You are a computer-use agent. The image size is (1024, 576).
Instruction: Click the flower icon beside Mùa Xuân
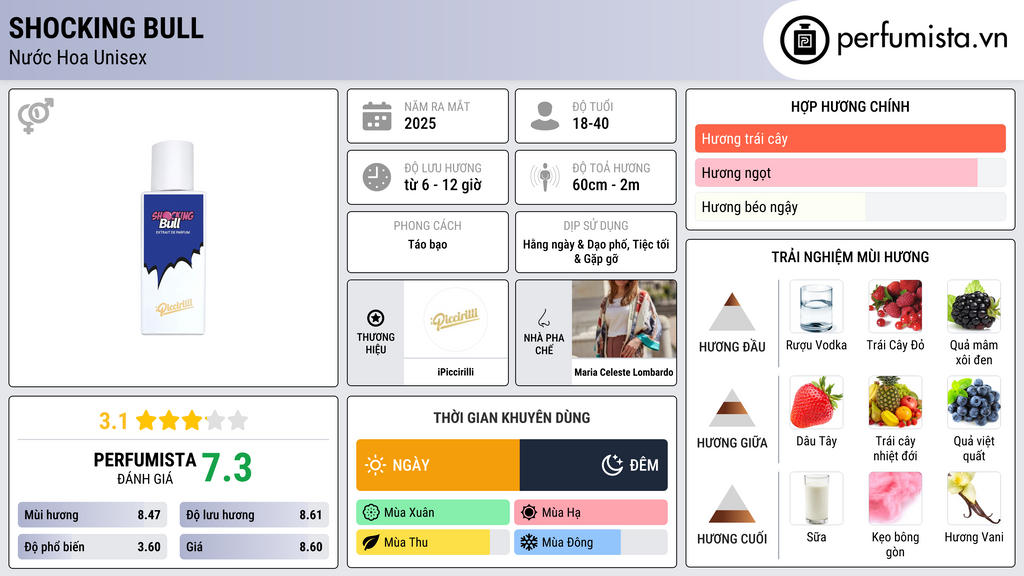371,513
